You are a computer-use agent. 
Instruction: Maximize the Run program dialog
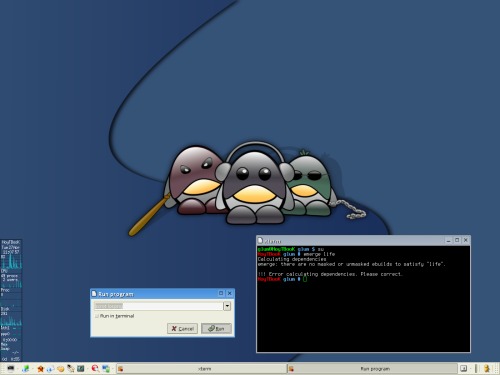click(x=221, y=293)
